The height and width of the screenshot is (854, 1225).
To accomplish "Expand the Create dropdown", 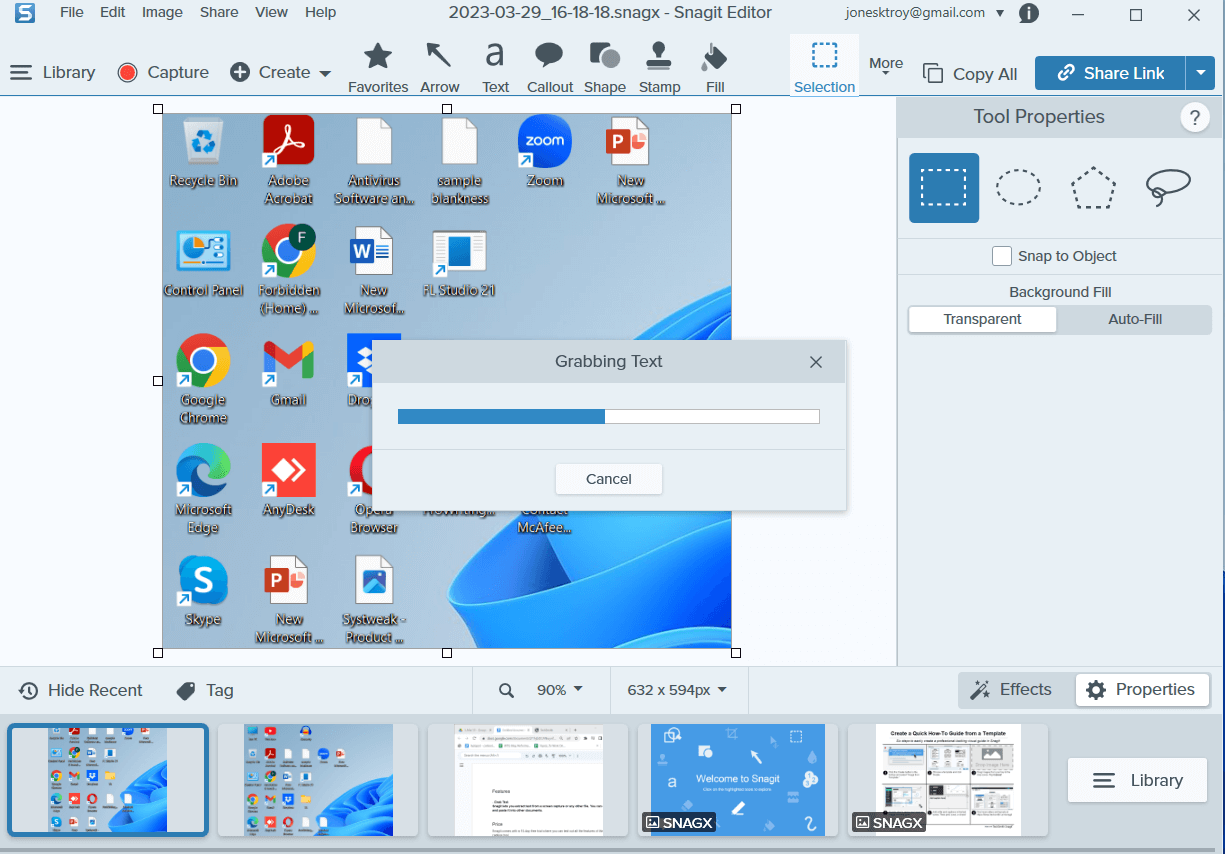I will [325, 73].
